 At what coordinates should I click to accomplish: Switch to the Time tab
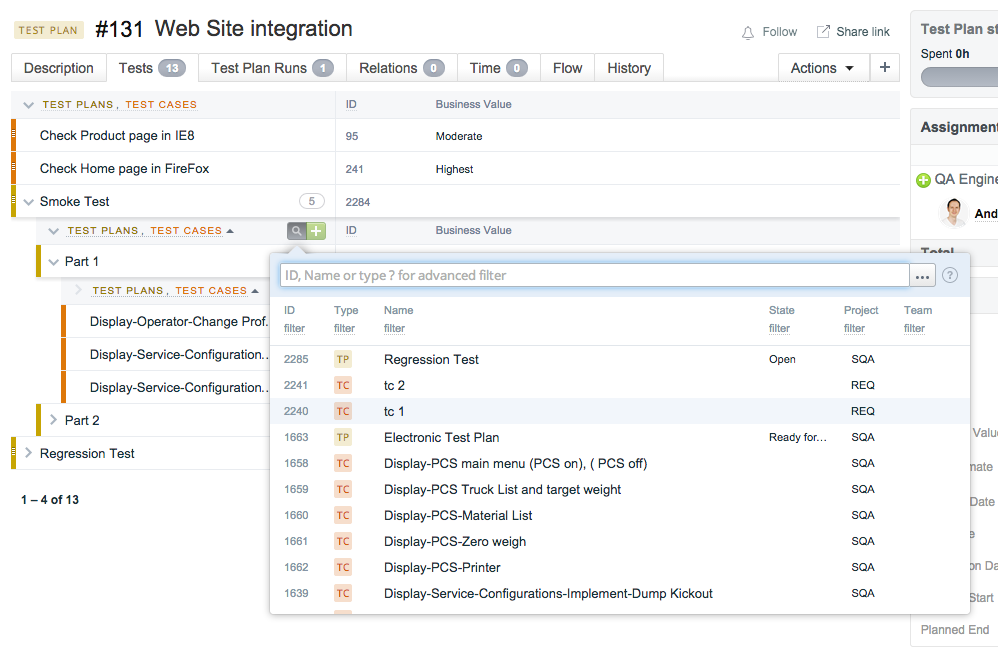499,68
